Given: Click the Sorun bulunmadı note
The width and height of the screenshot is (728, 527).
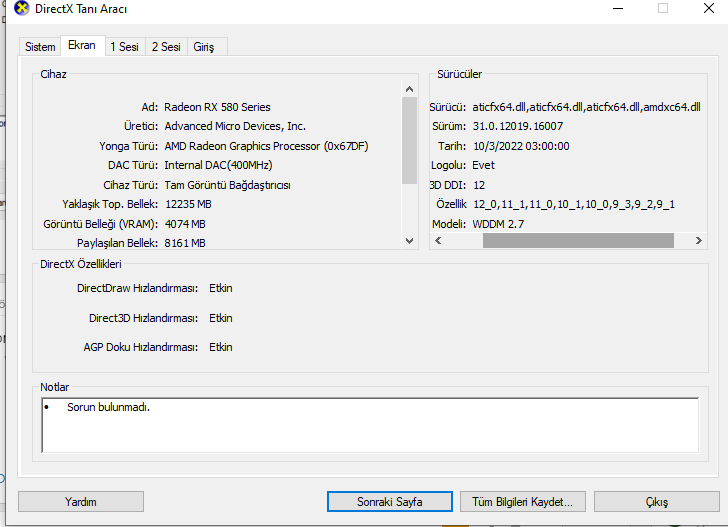Looking at the screenshot, I should pyautogui.click(x=108, y=407).
